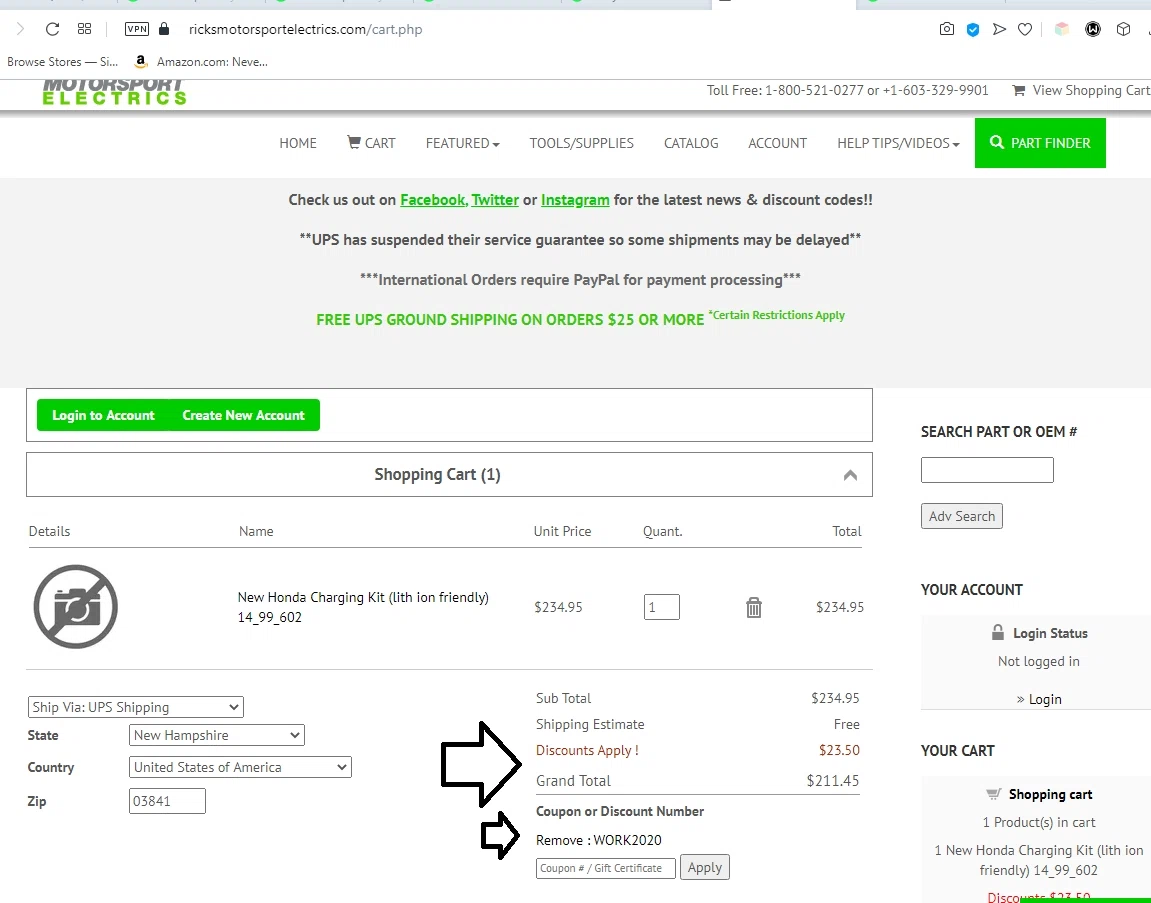Click the Login to Account button
The height and width of the screenshot is (903, 1151).
(x=104, y=416)
